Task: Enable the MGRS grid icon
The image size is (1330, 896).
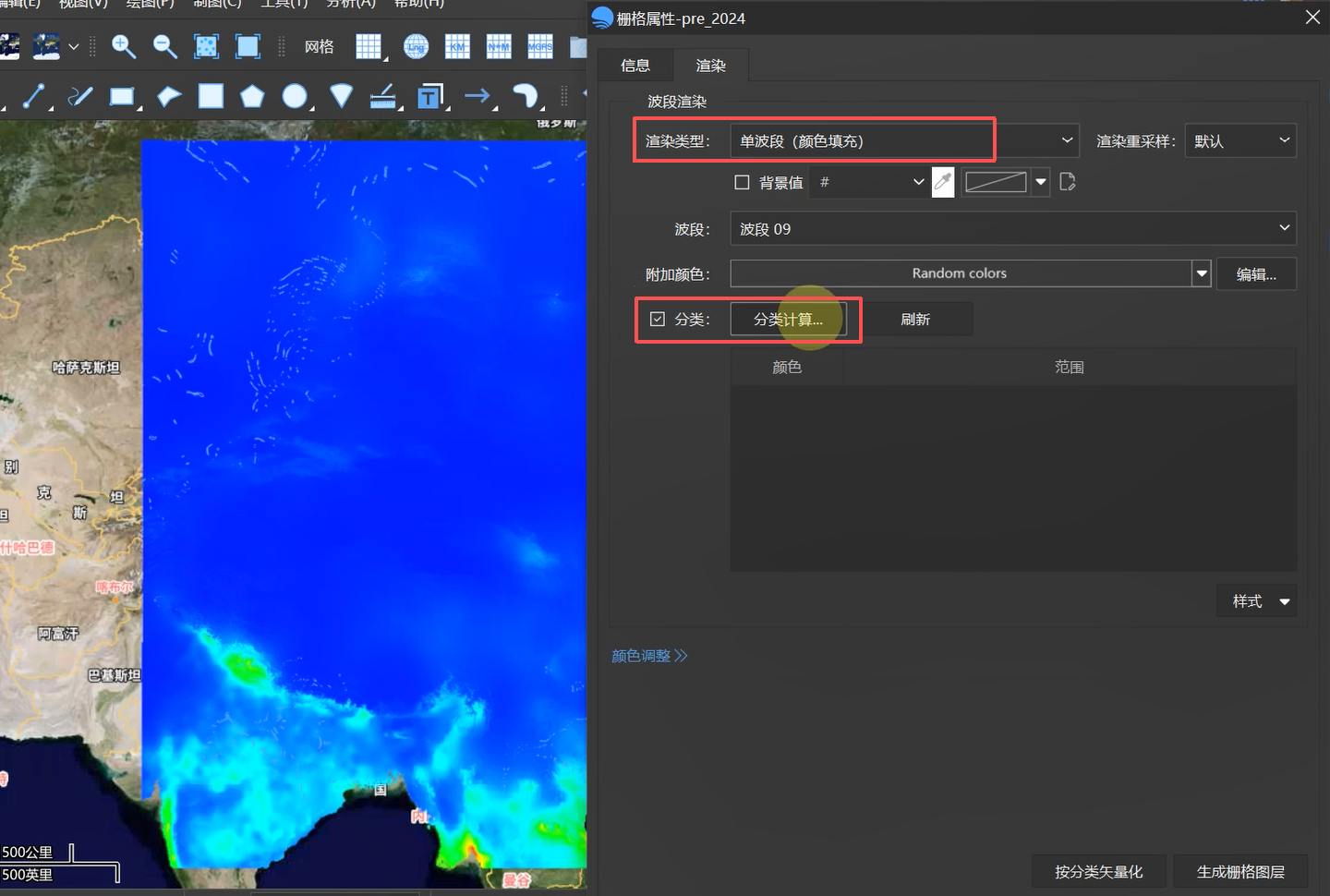Action: [540, 46]
